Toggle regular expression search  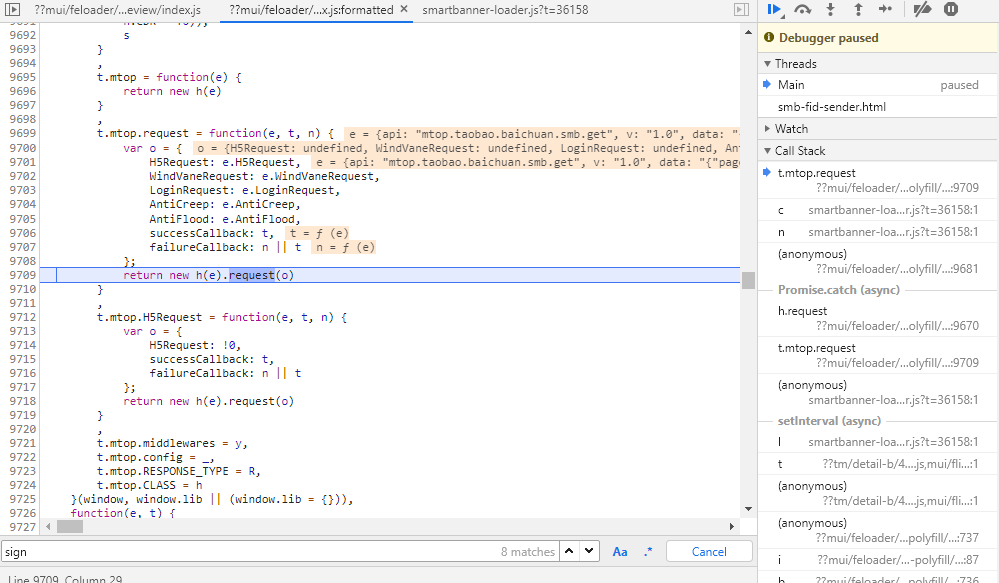click(648, 552)
